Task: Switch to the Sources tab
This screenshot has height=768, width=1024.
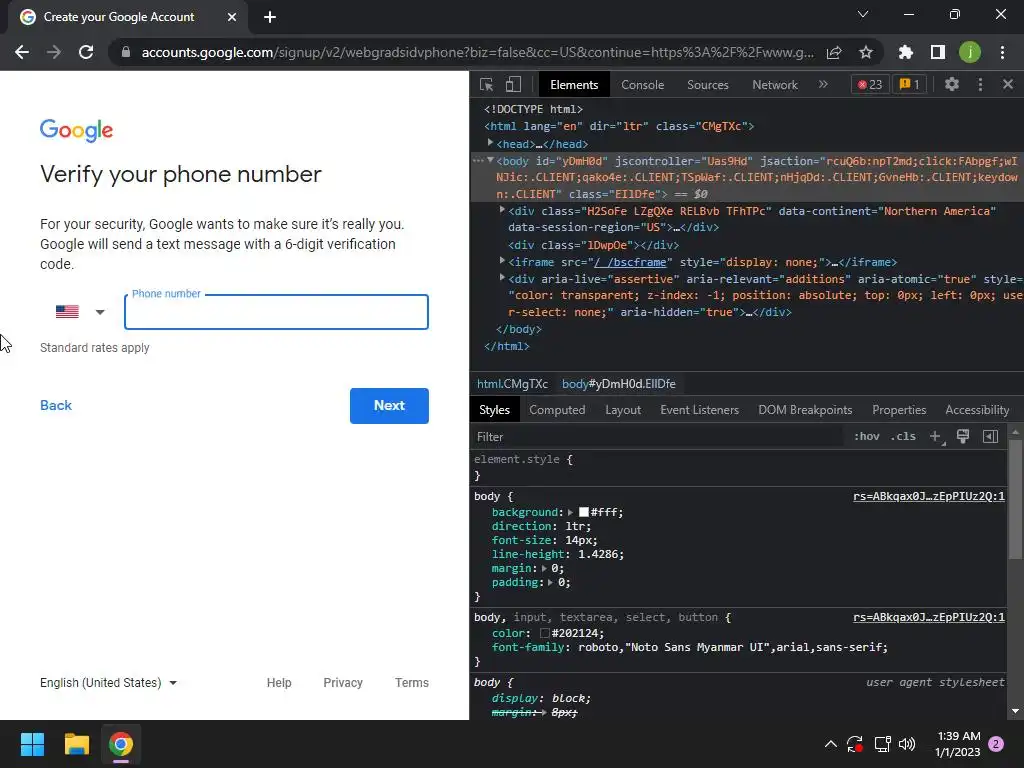Action: point(707,85)
